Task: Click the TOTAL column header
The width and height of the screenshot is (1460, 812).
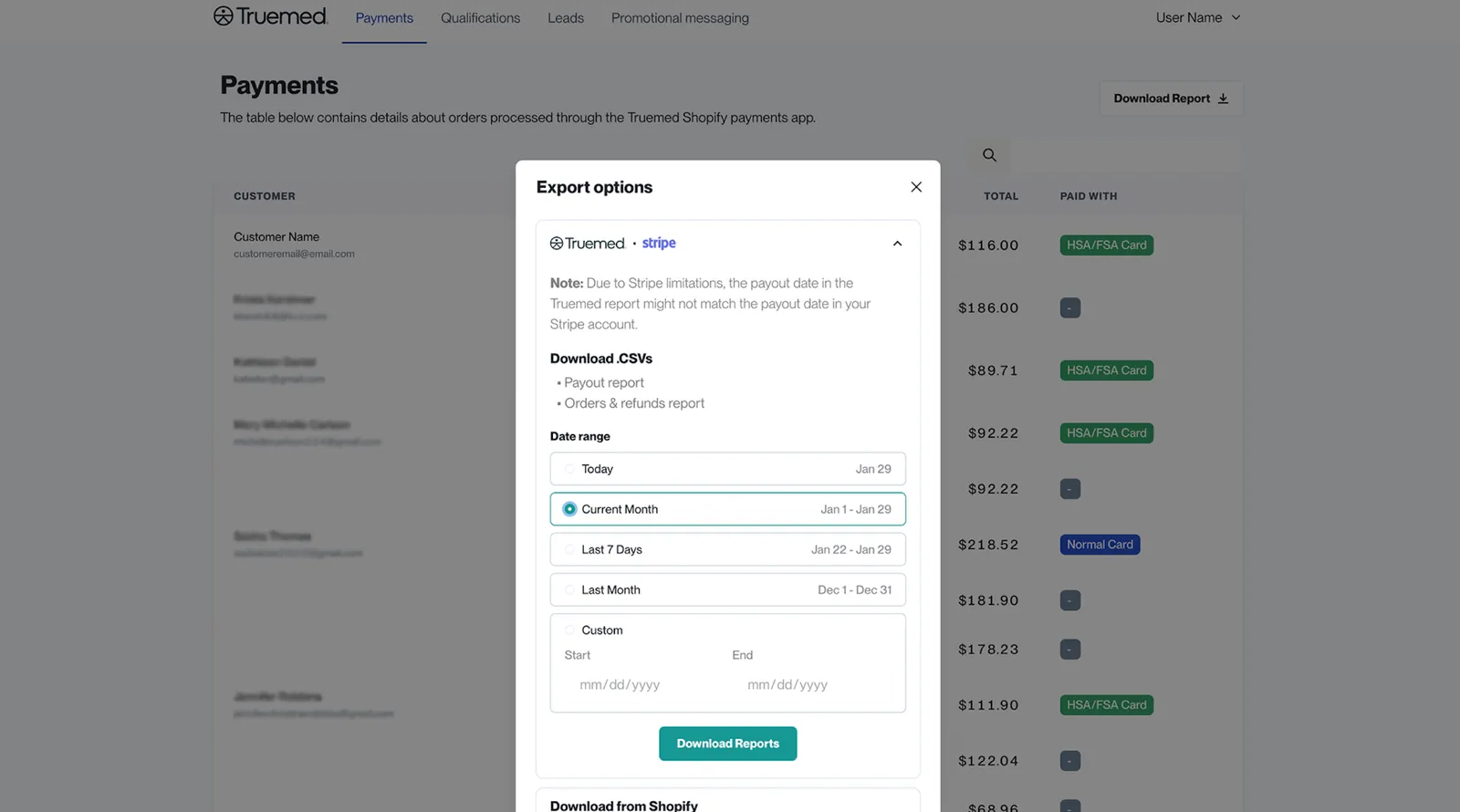Action: pos(1001,196)
